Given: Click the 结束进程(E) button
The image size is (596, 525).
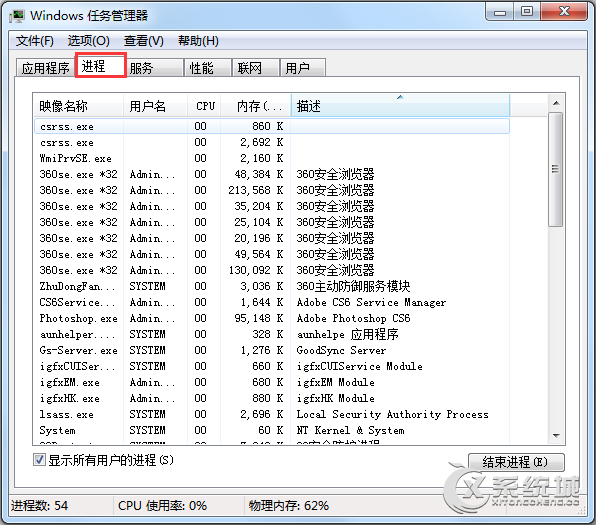Looking at the screenshot, I should point(516,462).
